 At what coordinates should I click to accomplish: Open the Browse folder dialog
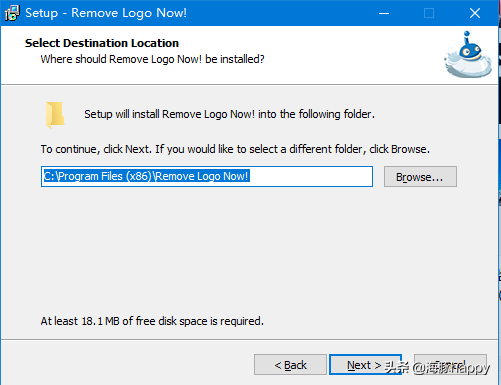pos(420,177)
